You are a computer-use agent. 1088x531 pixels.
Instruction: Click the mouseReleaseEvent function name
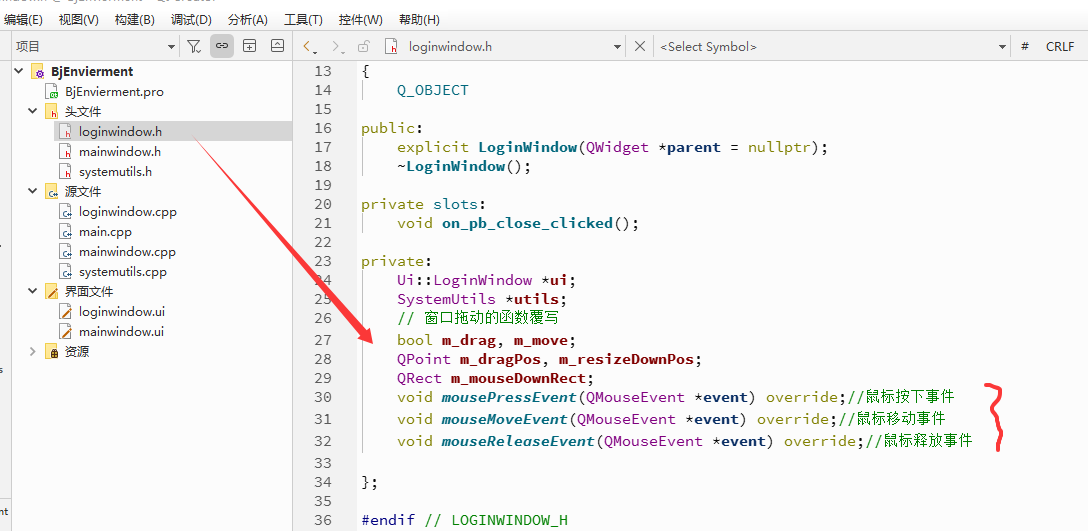pos(518,441)
